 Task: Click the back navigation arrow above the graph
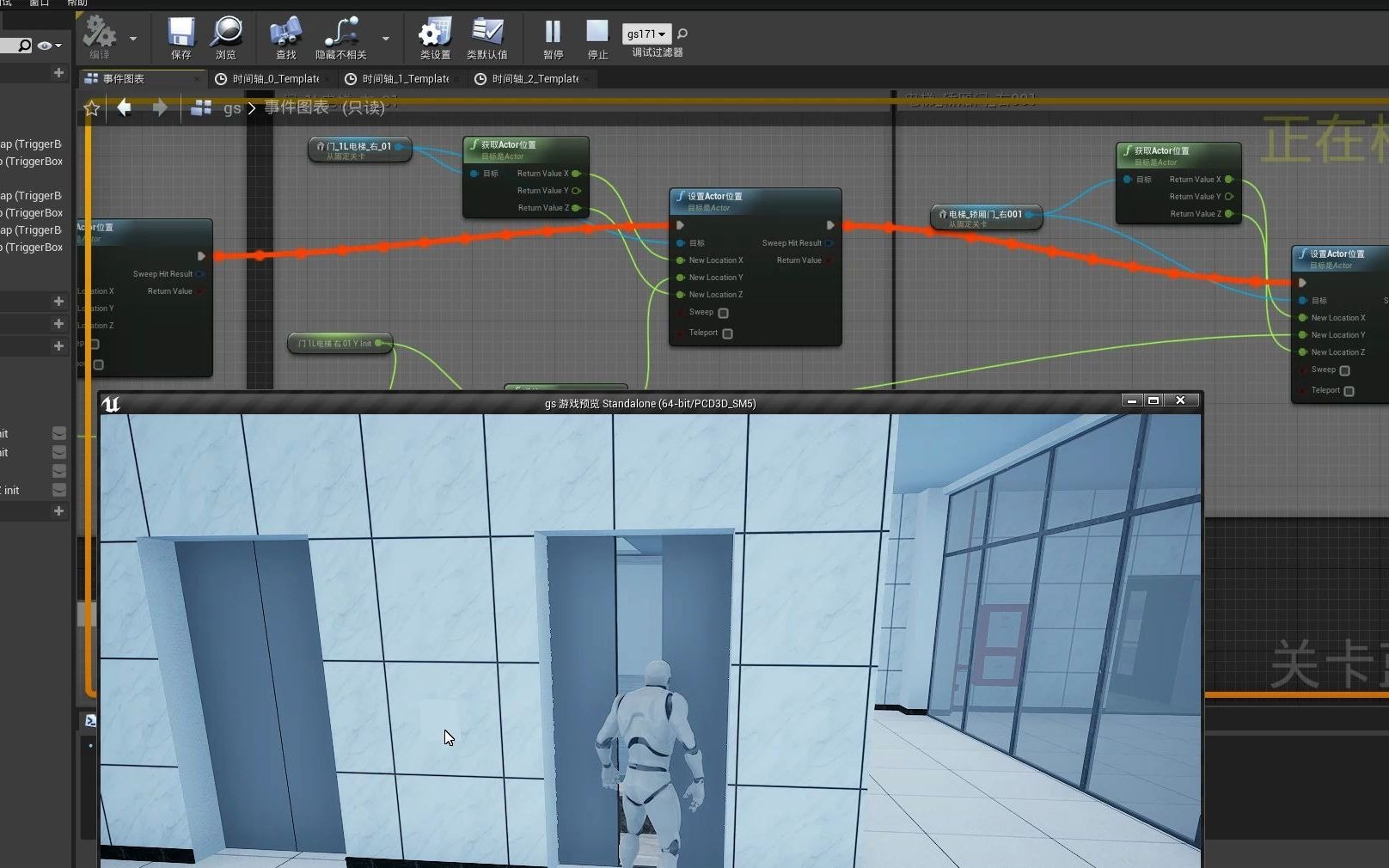[x=124, y=107]
